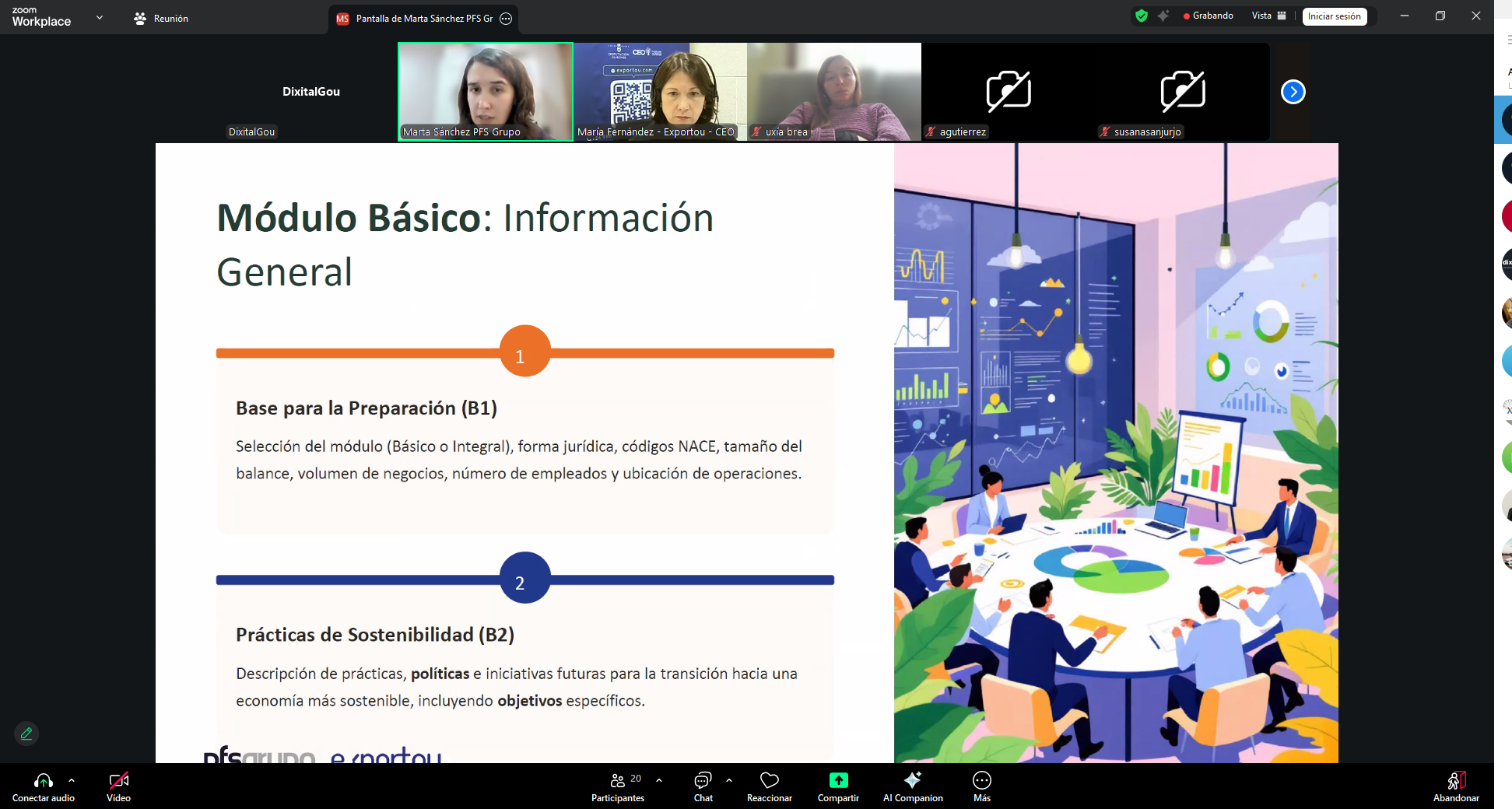Toggle the Video camera on
Image resolution: width=1512 pixels, height=809 pixels.
coord(118,786)
